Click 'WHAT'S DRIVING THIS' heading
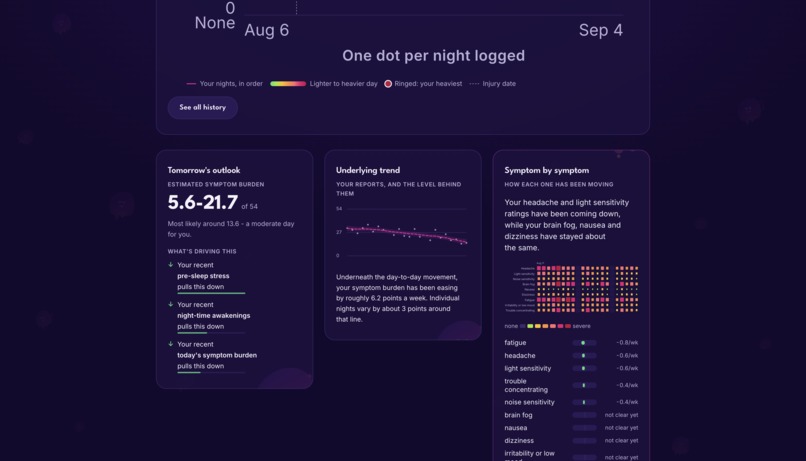The height and width of the screenshot is (461, 806). 202,252
